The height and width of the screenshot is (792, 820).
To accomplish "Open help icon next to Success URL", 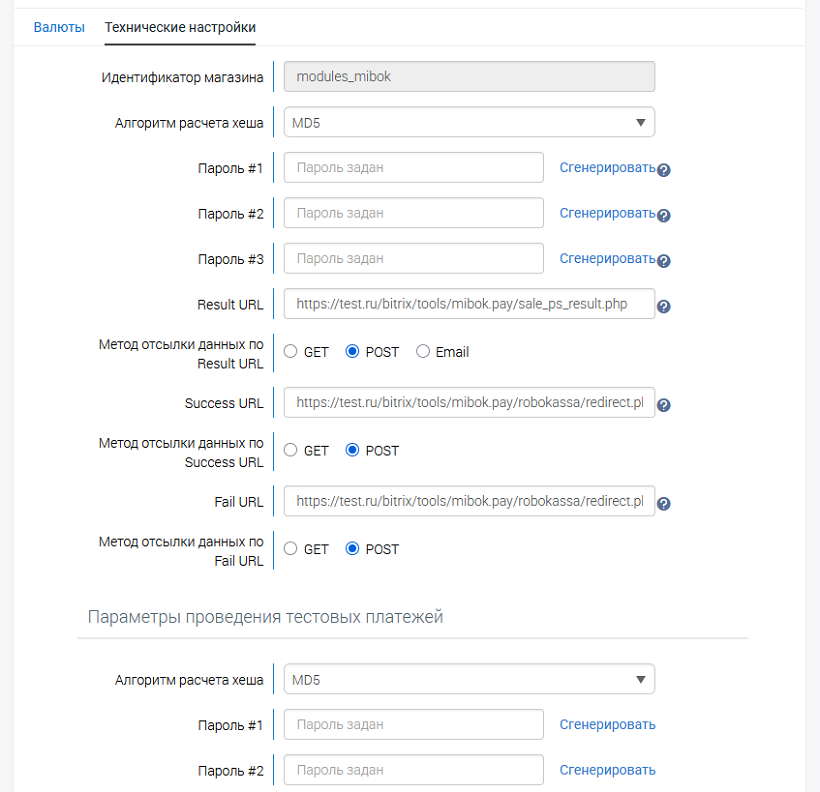I will tap(663, 405).
